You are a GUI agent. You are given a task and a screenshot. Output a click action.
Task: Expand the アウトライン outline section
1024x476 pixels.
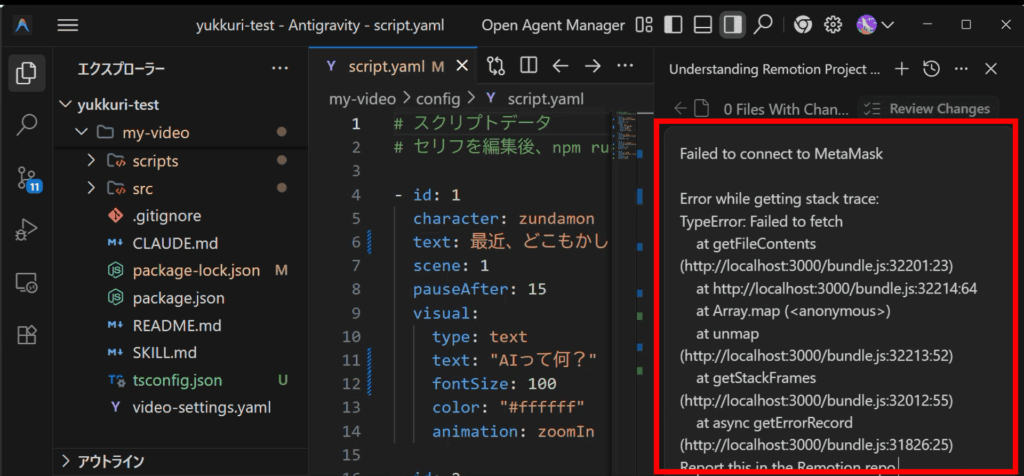[67, 461]
